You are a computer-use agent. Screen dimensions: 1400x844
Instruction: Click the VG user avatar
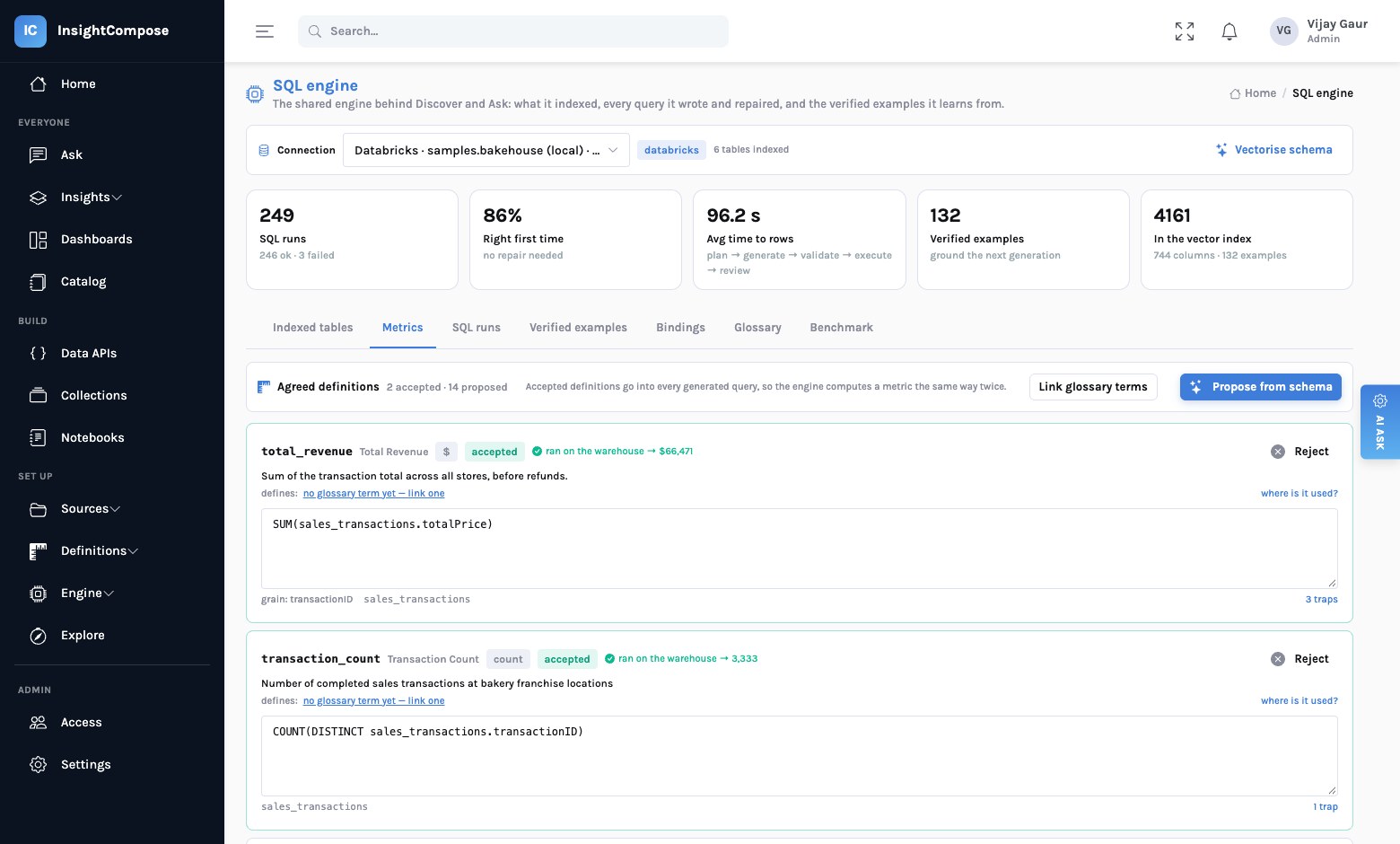click(1284, 31)
